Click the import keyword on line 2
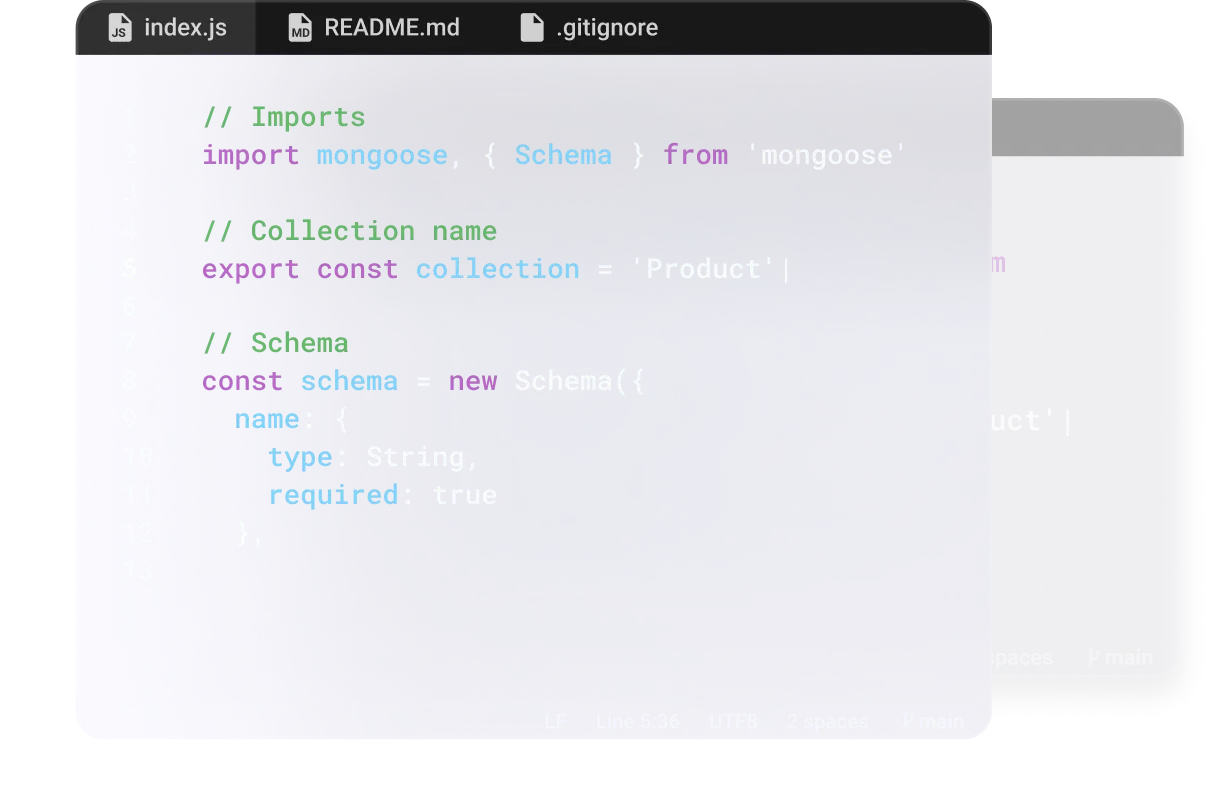Image resolution: width=1212 pixels, height=812 pixels. pos(251,155)
